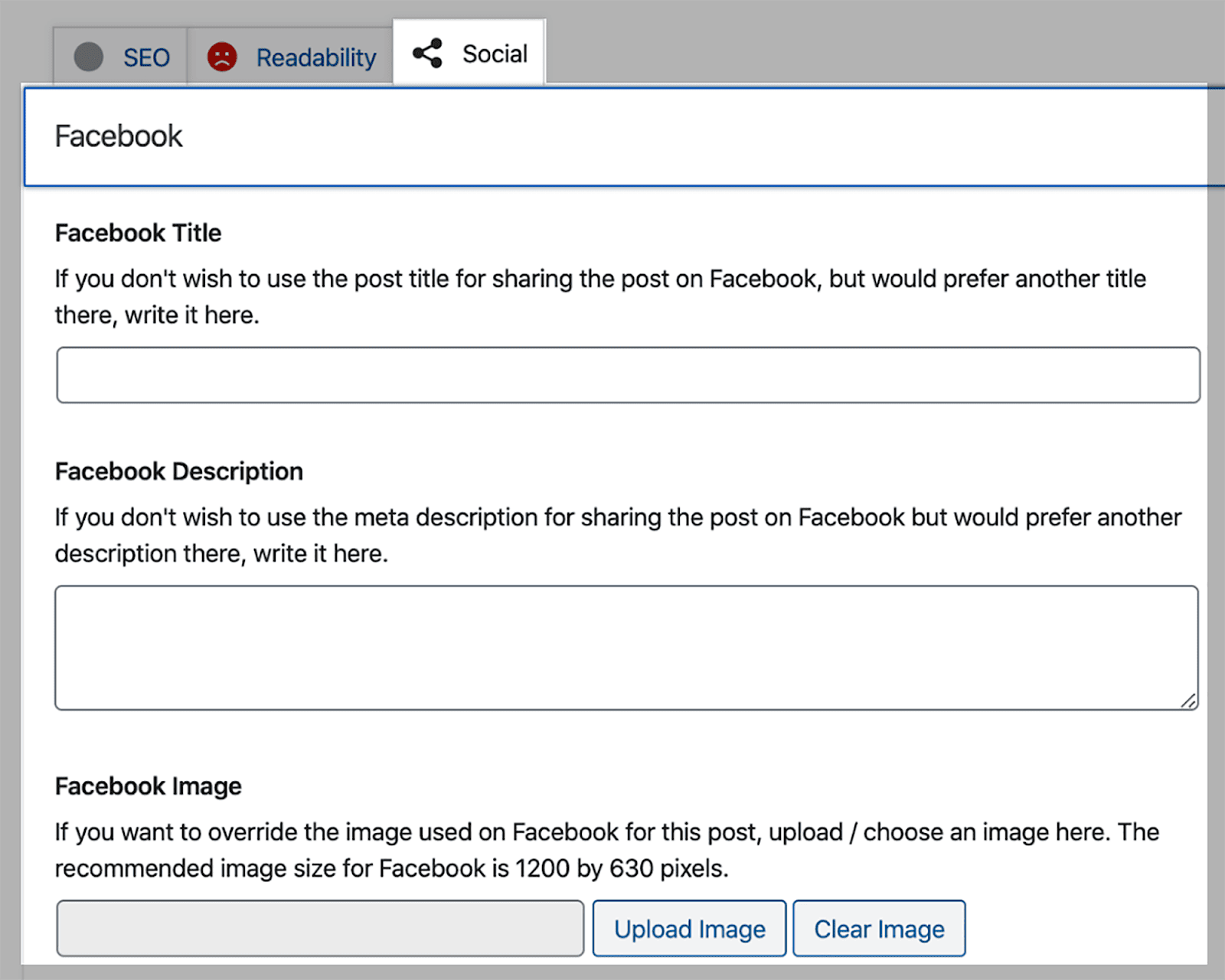
Task: Open the Readability tab
Action: pyautogui.click(x=315, y=57)
